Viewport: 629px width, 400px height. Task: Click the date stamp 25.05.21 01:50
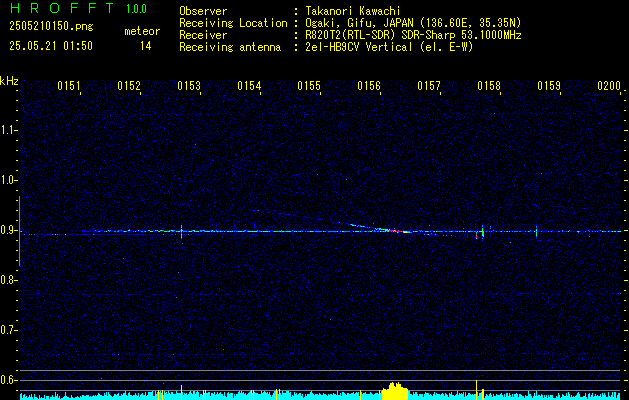(x=51, y=46)
